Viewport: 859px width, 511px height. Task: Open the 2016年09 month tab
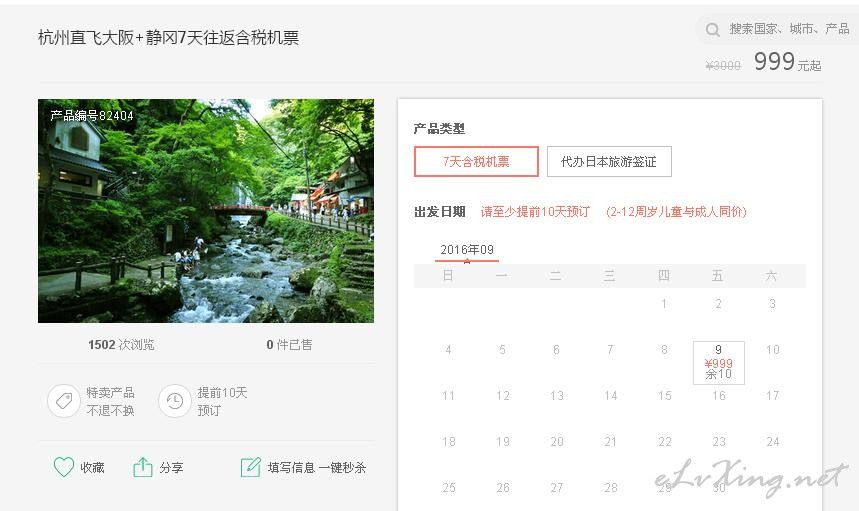point(467,250)
